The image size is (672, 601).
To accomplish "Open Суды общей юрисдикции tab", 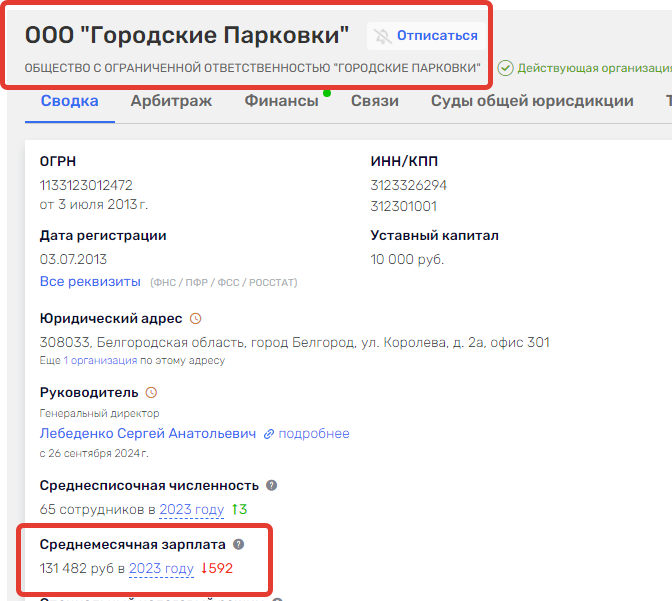I will click(532, 101).
